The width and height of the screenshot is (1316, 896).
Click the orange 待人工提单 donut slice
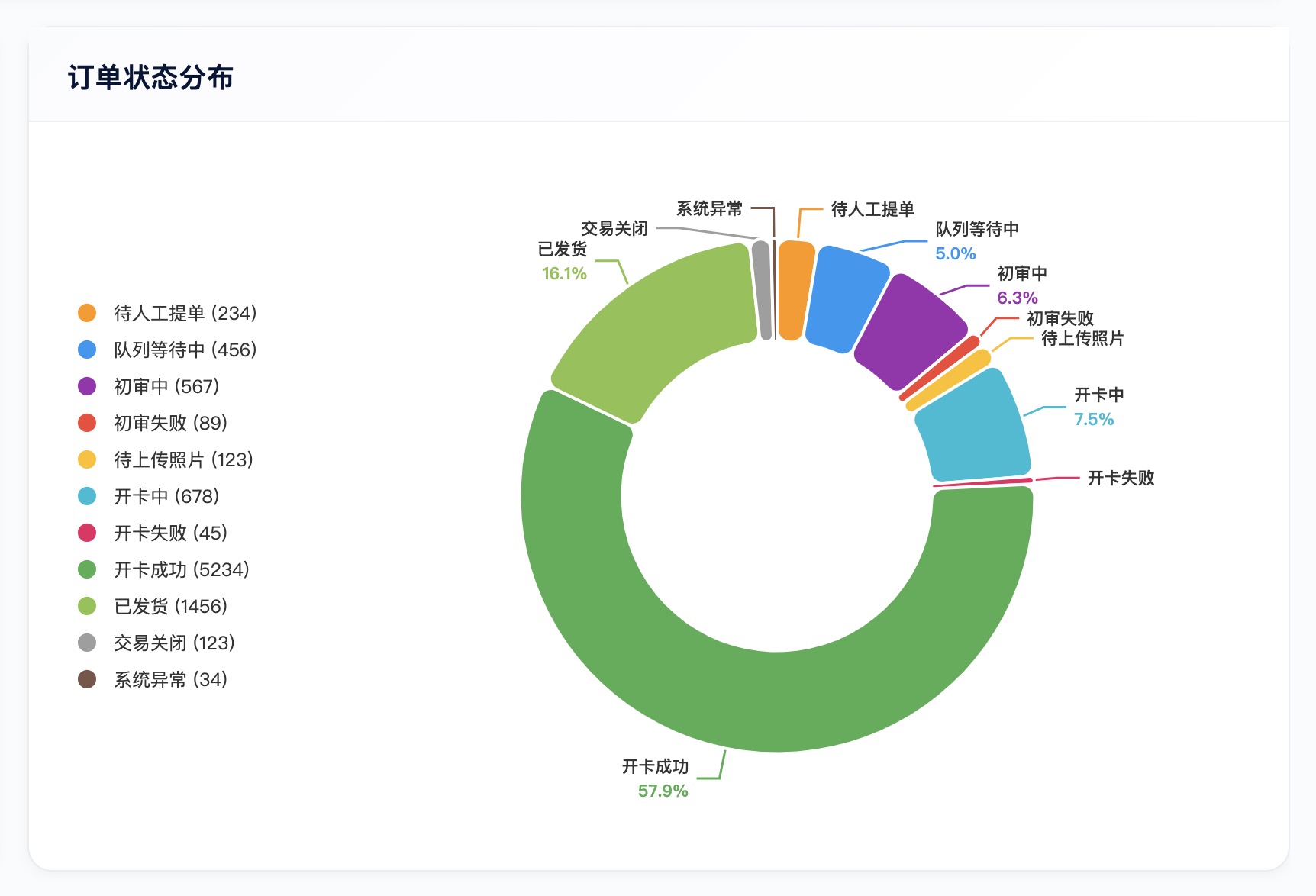pyautogui.click(x=794, y=290)
